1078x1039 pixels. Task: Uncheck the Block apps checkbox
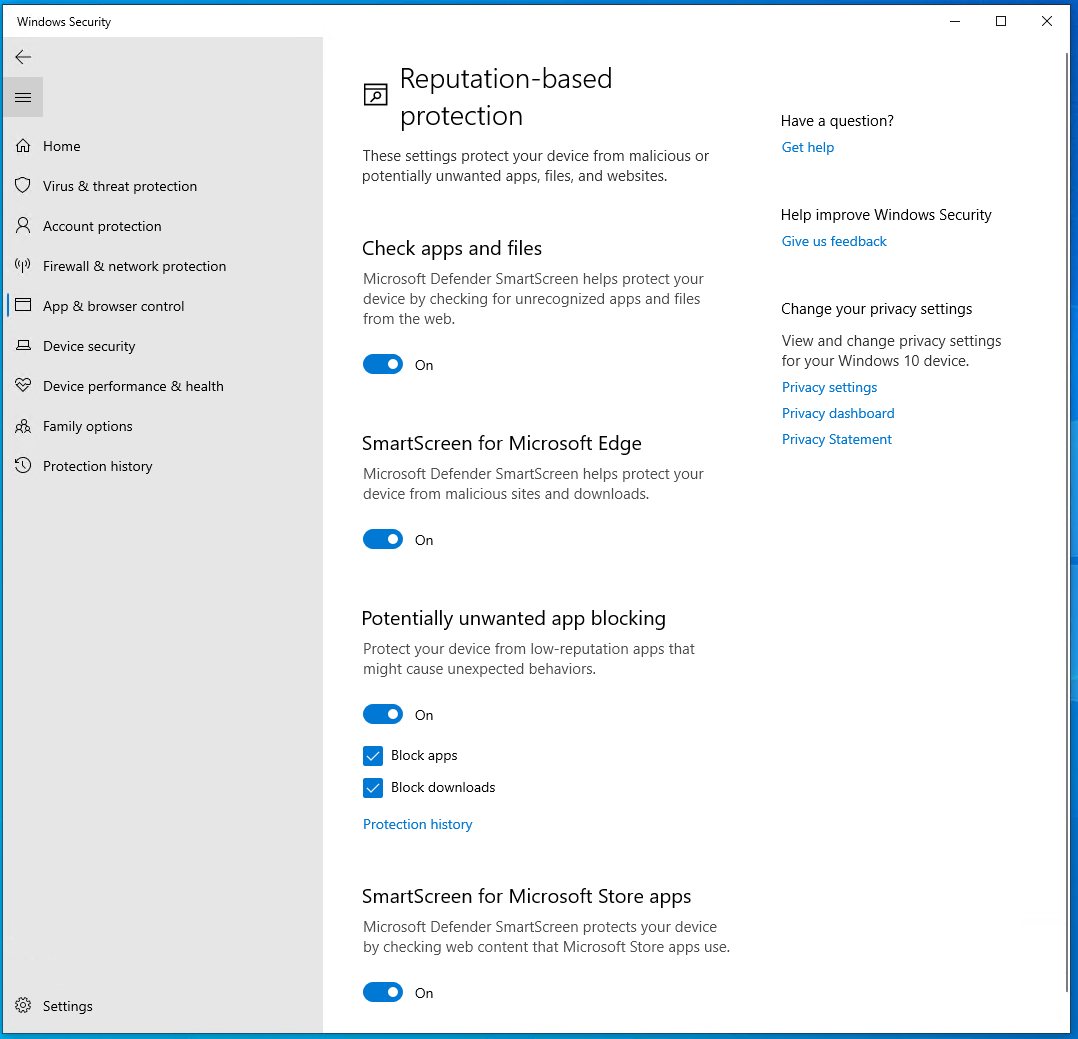[373, 756]
